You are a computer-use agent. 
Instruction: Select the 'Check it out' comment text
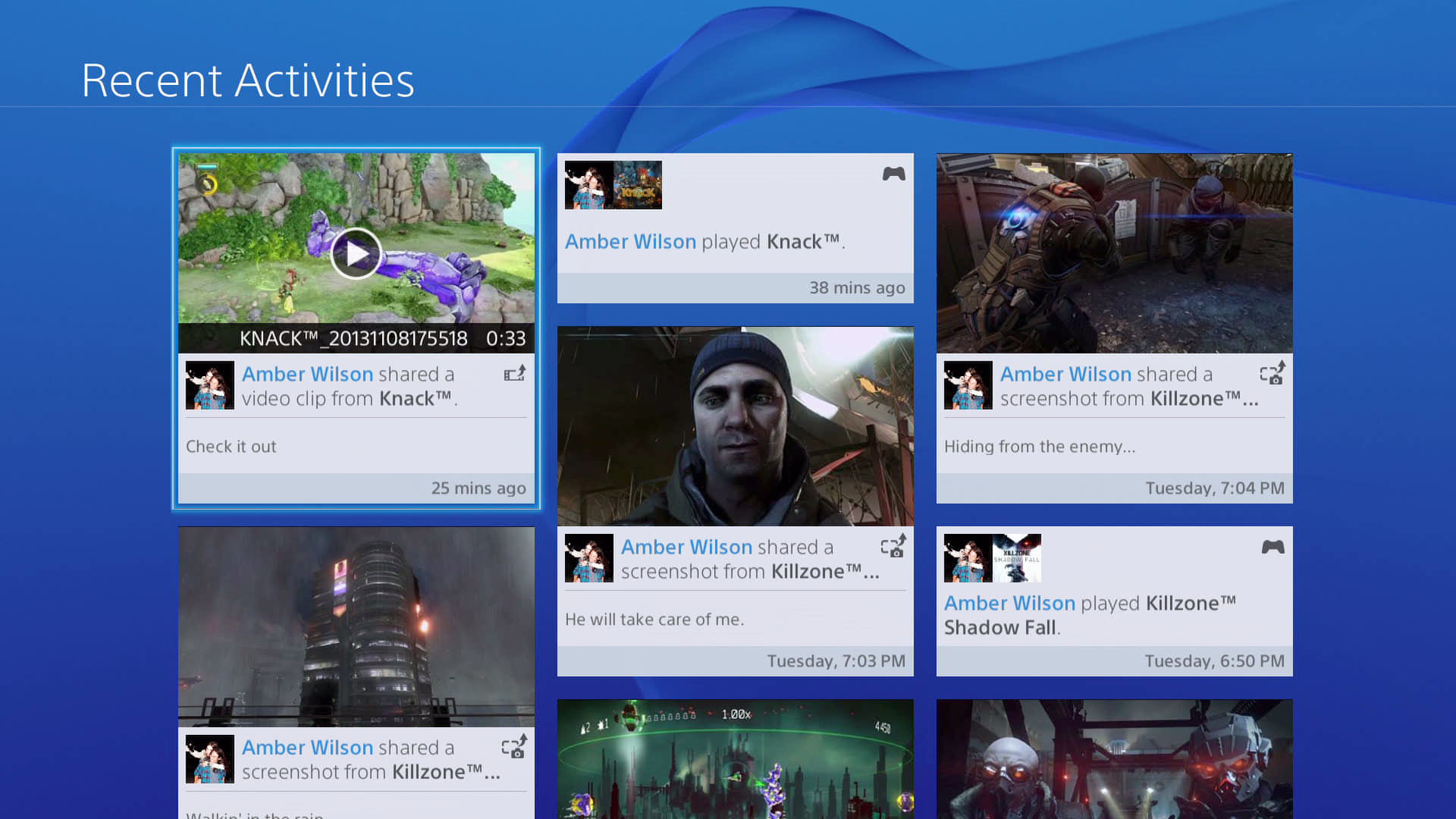coord(231,447)
